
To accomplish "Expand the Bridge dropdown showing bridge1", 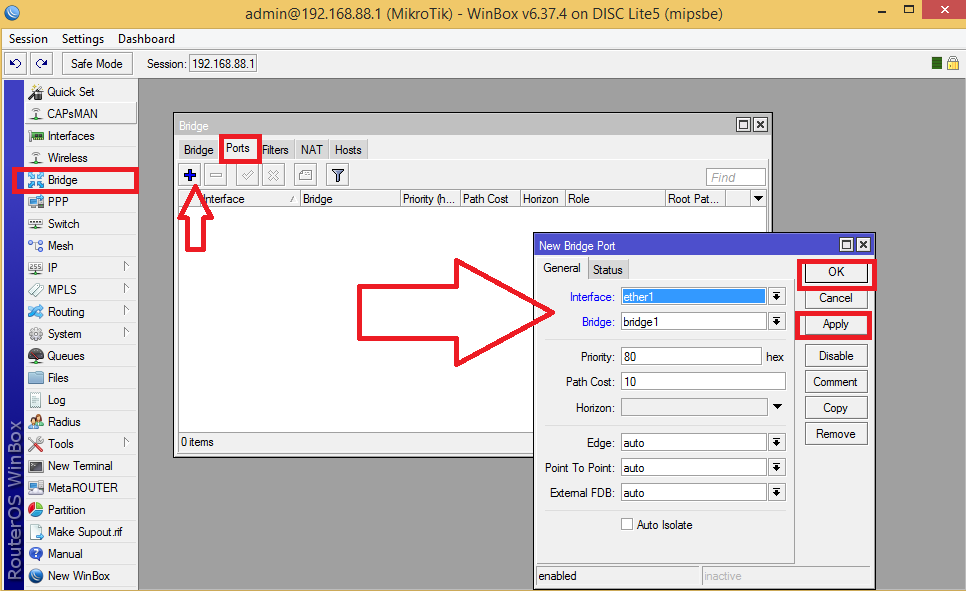I will click(776, 322).
